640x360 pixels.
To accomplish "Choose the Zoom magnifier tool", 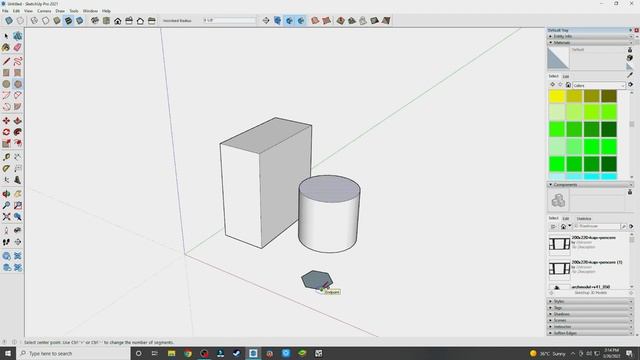I will (6, 205).
